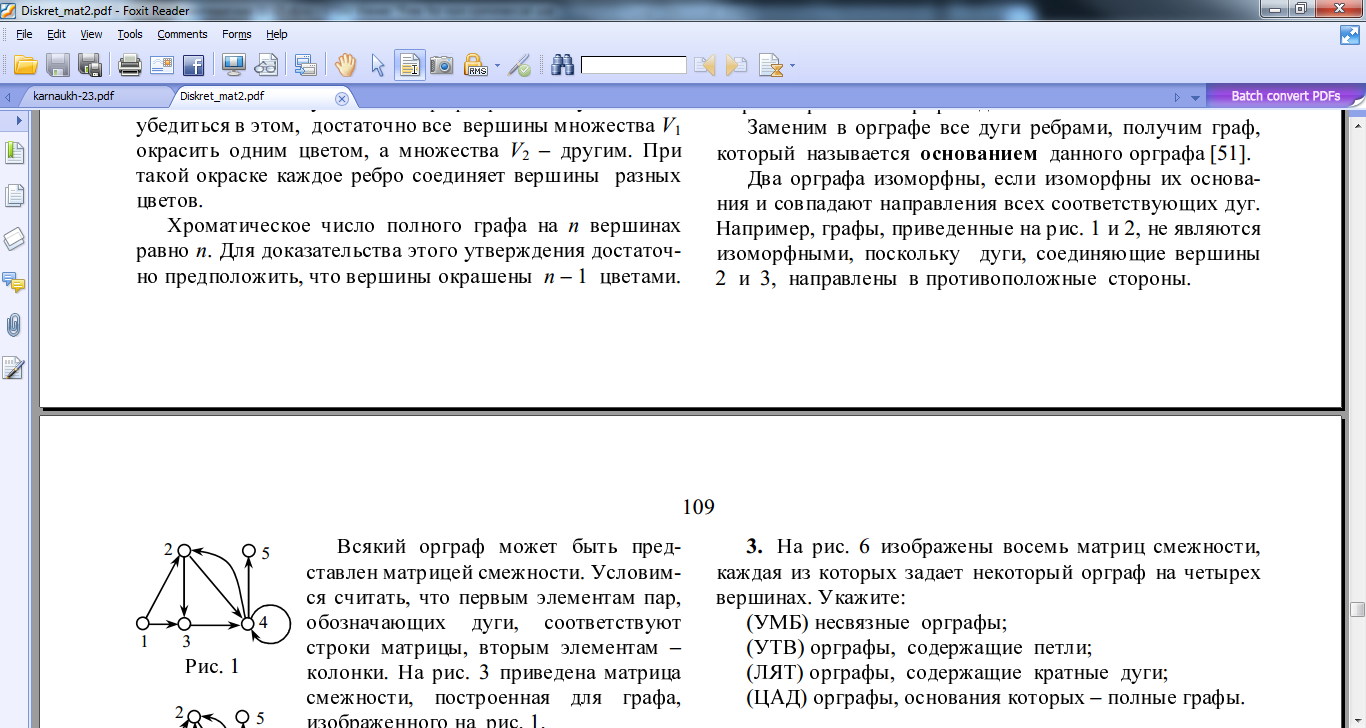This screenshot has width=1366, height=728.
Task: Select the Hand tool
Action: (345, 66)
